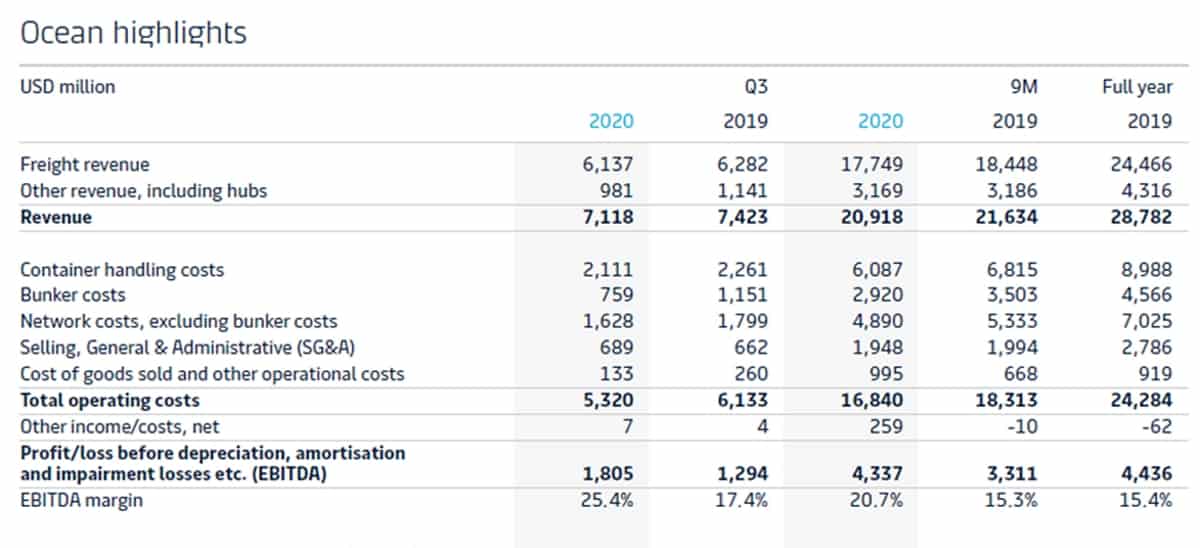Screen dimensions: 1200x548
Task: Select Revenue total 20,918
Action: (x=870, y=217)
